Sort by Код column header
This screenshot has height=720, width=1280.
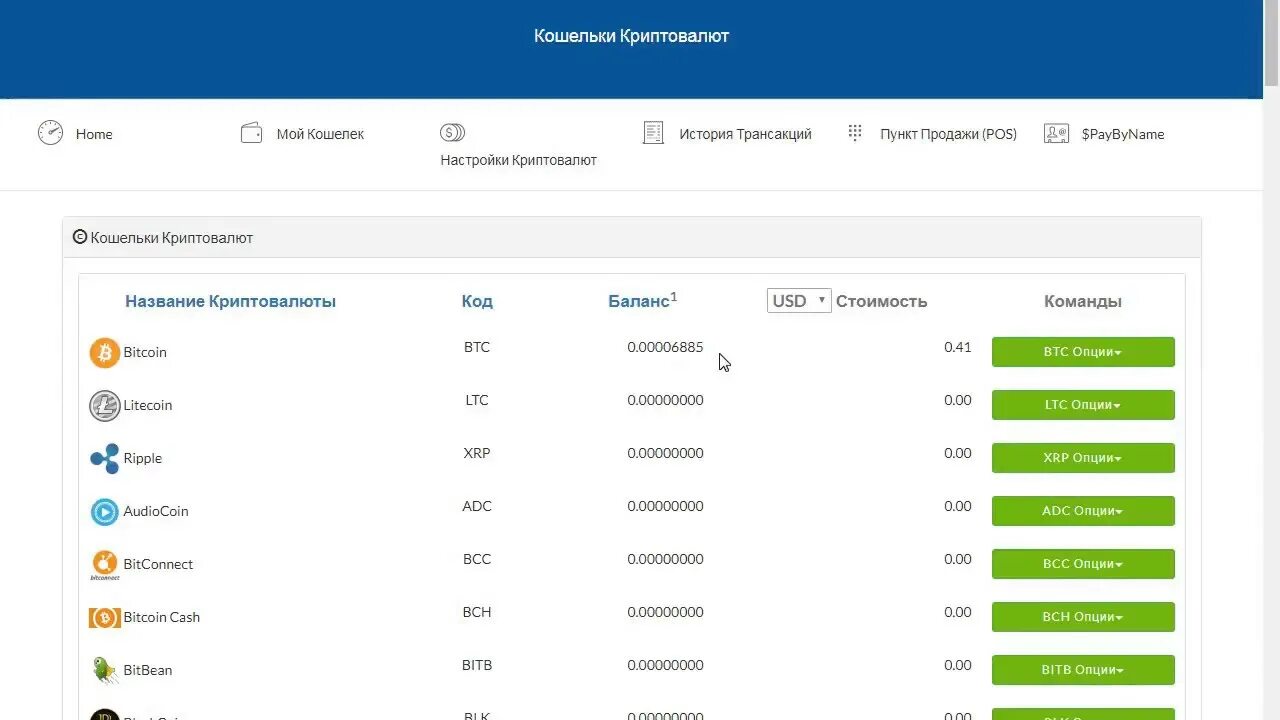[x=477, y=301]
